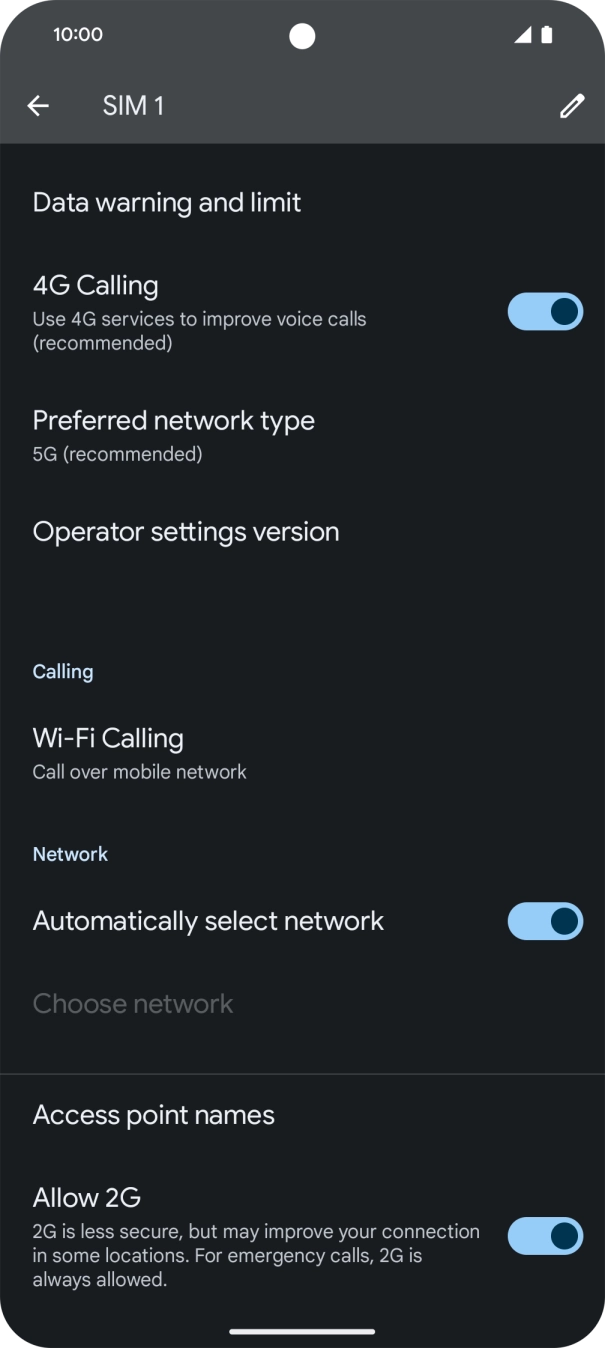Tap the Network section header

tap(70, 854)
